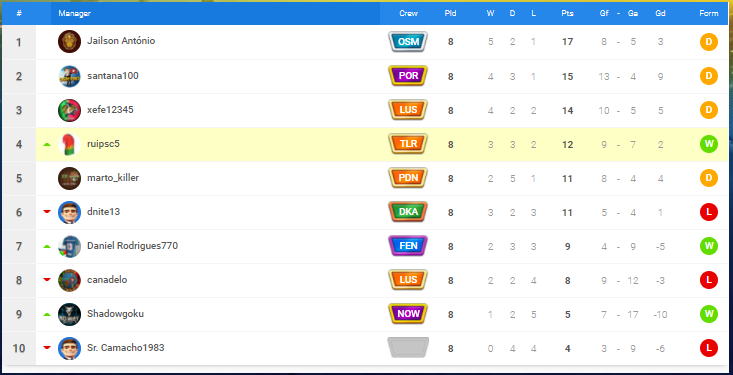
Task: Click ruipsc5's green W form indicator
Action: pyautogui.click(x=709, y=144)
